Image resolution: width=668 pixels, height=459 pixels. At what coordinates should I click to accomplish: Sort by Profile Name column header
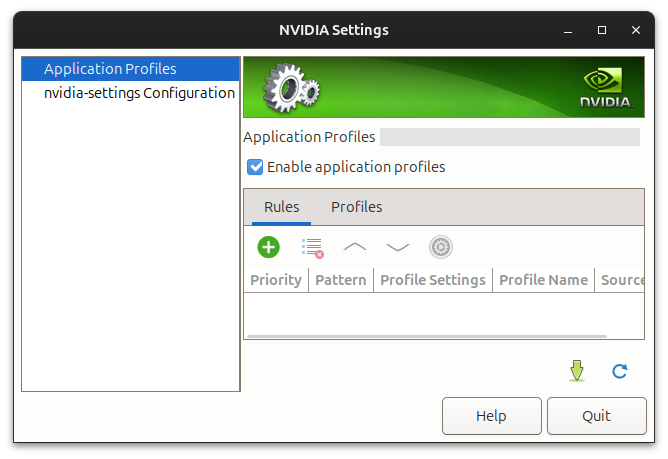pos(544,280)
